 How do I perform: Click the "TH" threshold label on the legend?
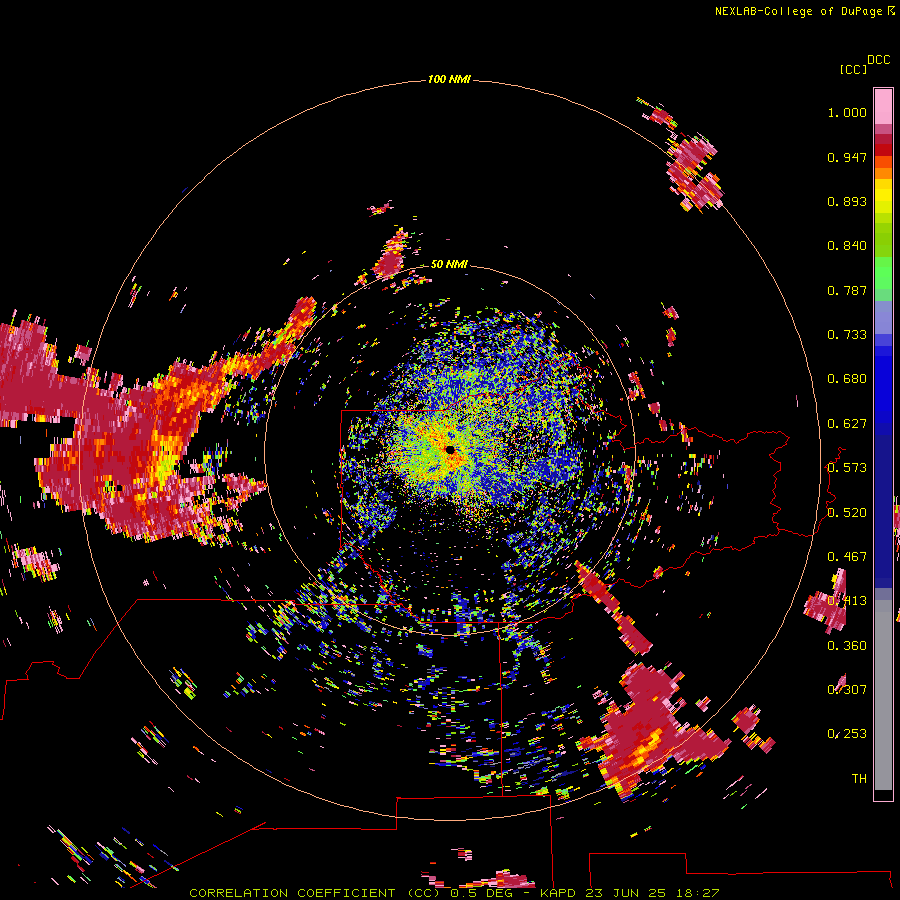pyautogui.click(x=859, y=779)
